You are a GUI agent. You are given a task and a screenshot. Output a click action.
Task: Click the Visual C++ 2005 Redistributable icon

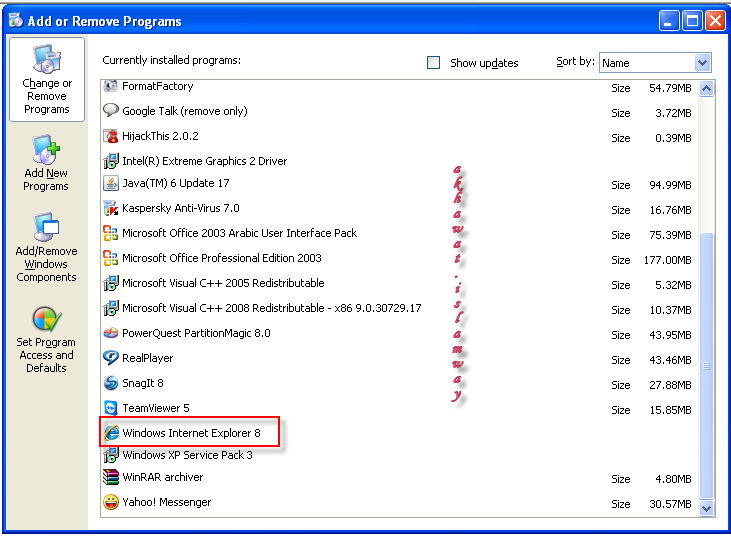[x=110, y=283]
